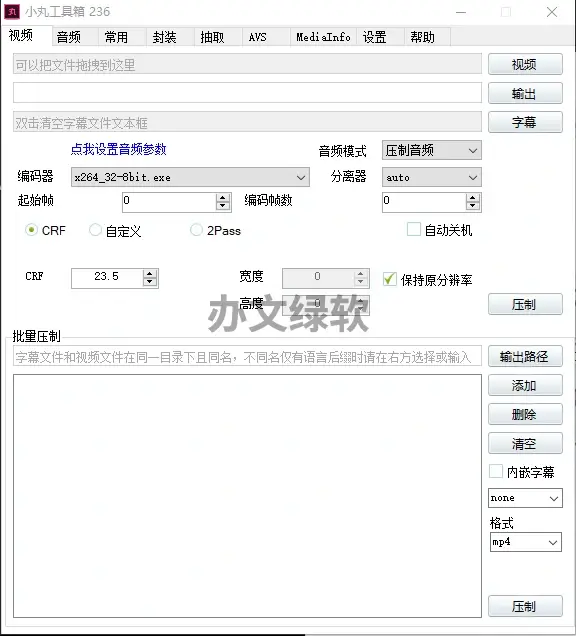This screenshot has height=636, width=576.
Task: Select the CRF radio button
Action: click(x=31, y=230)
